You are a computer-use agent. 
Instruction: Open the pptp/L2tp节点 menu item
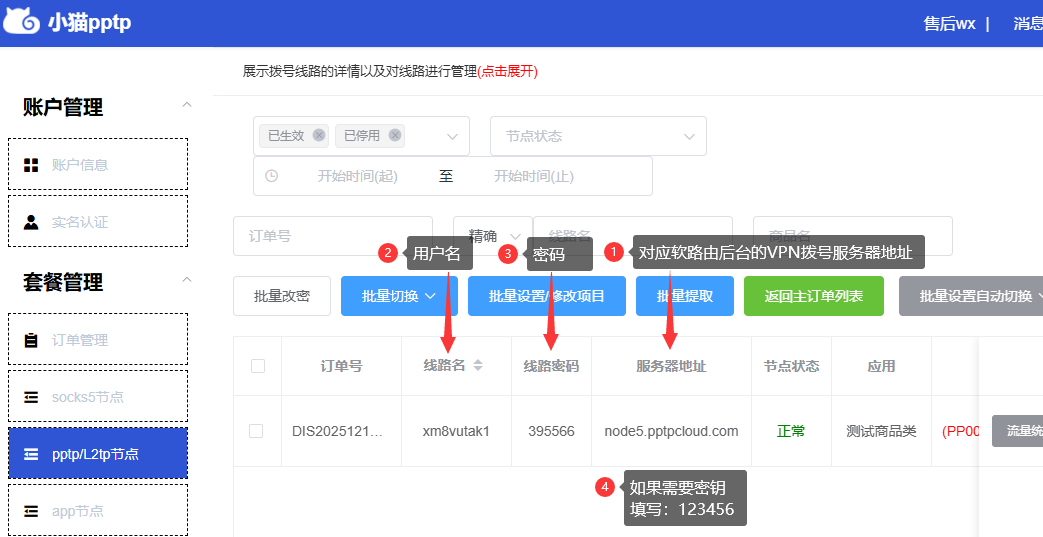point(98,454)
